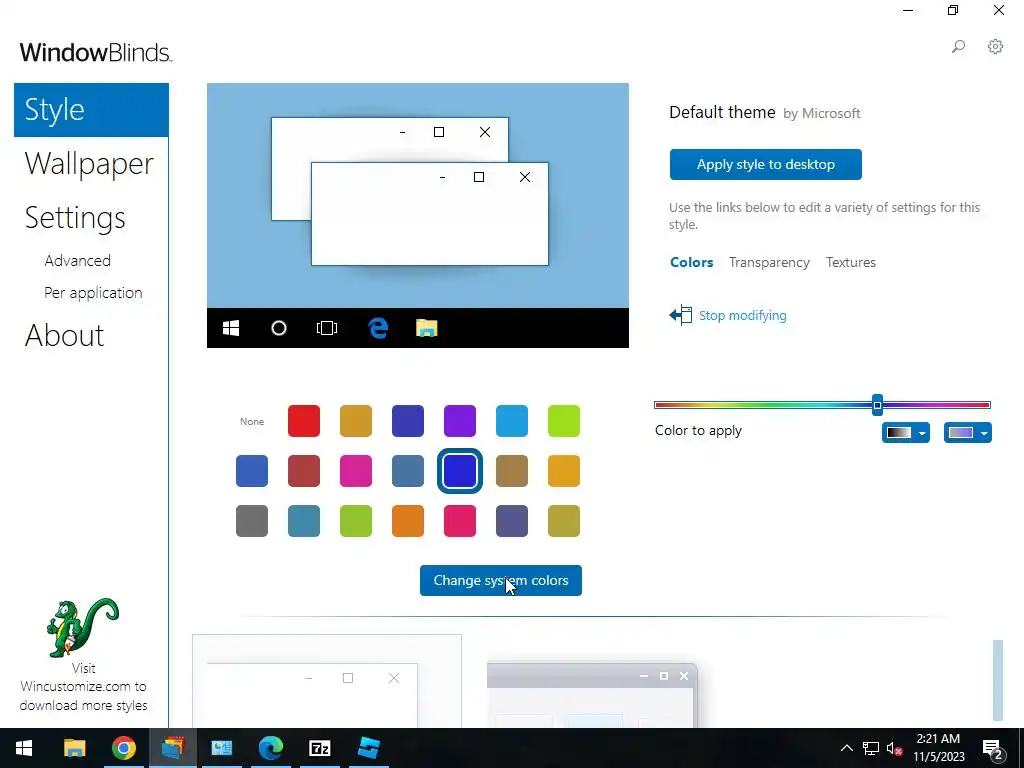The height and width of the screenshot is (768, 1024).
Task: Pick the dark red brick swatch
Action: 304,471
